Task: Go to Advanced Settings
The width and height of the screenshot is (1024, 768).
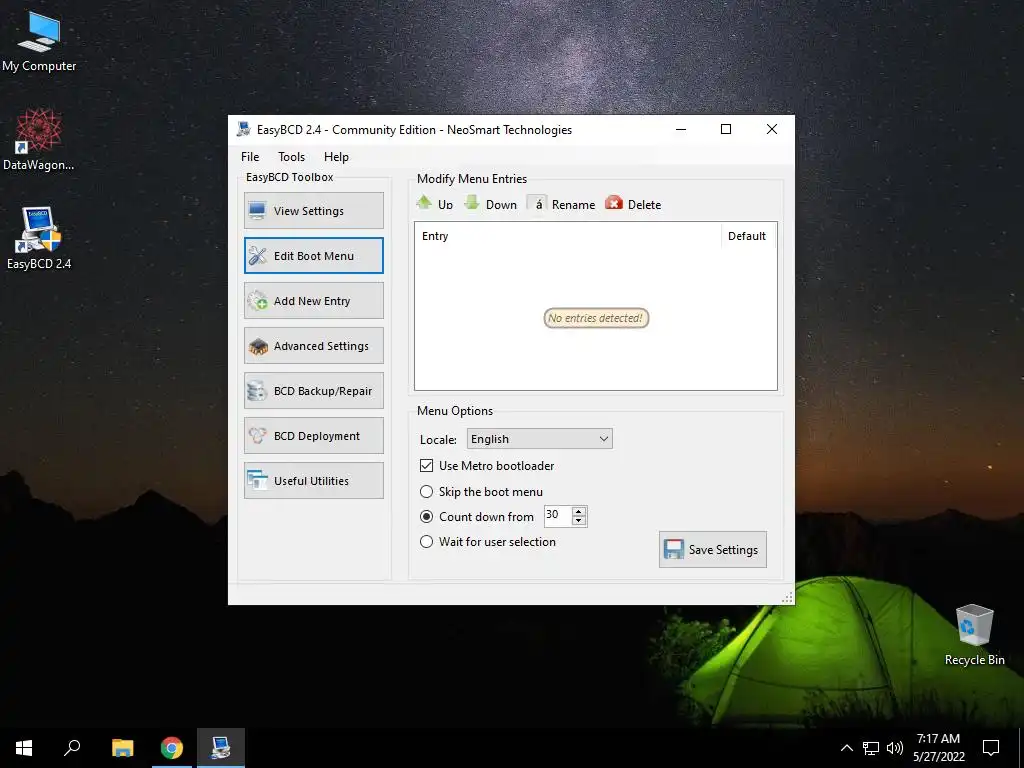Action: coord(313,345)
